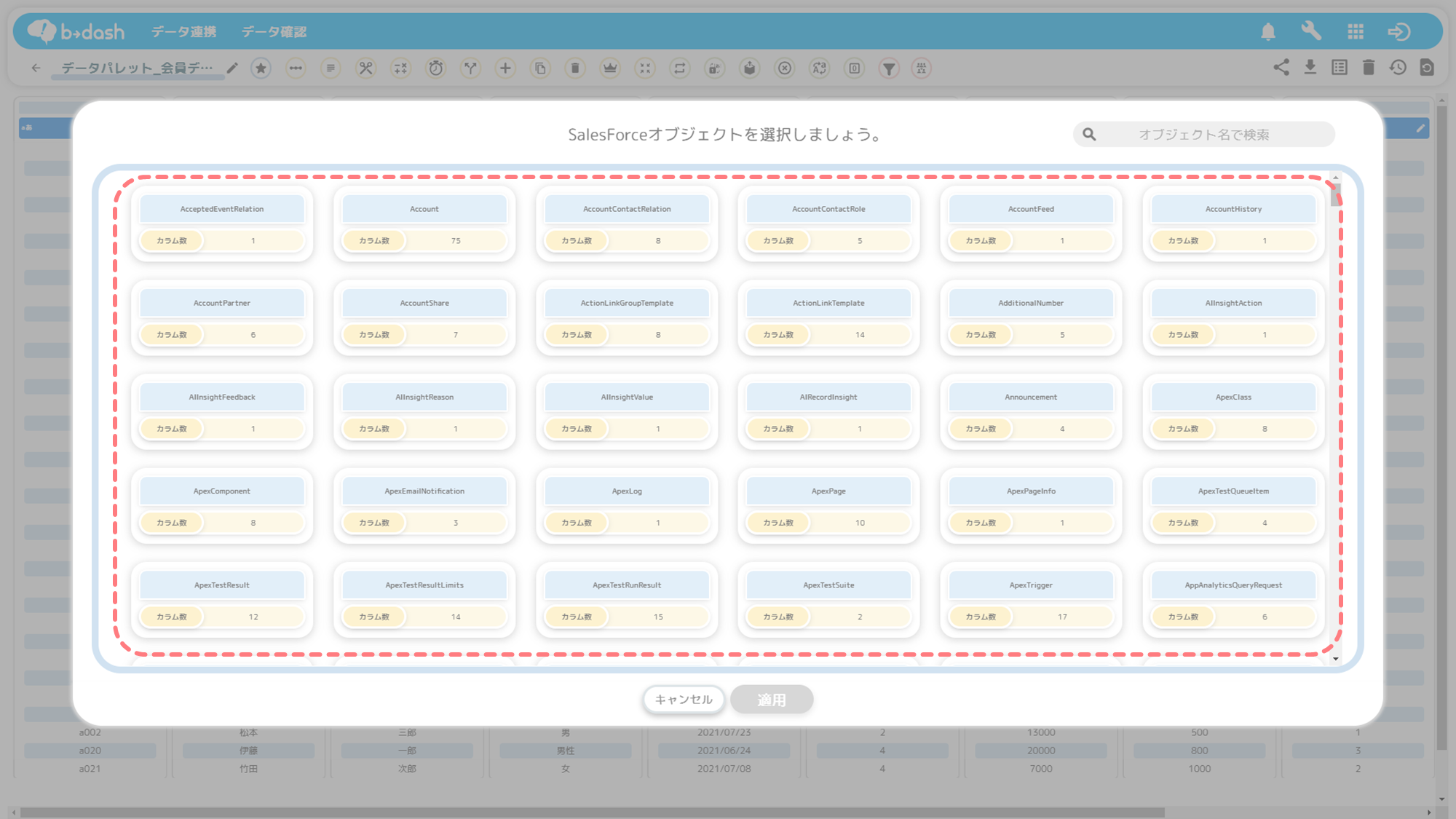Select the ApexTrigger object card

pyautogui.click(x=1031, y=599)
